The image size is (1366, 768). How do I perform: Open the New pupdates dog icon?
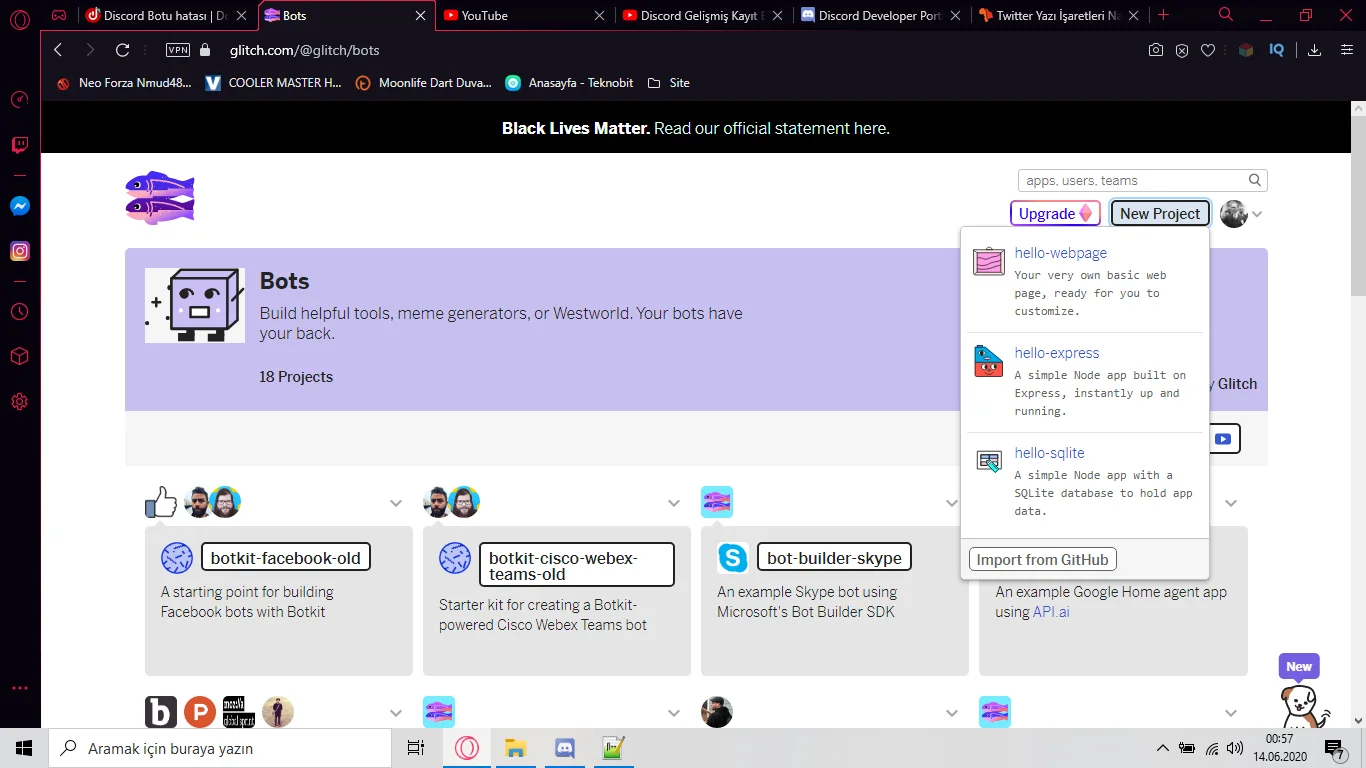pos(1305,705)
